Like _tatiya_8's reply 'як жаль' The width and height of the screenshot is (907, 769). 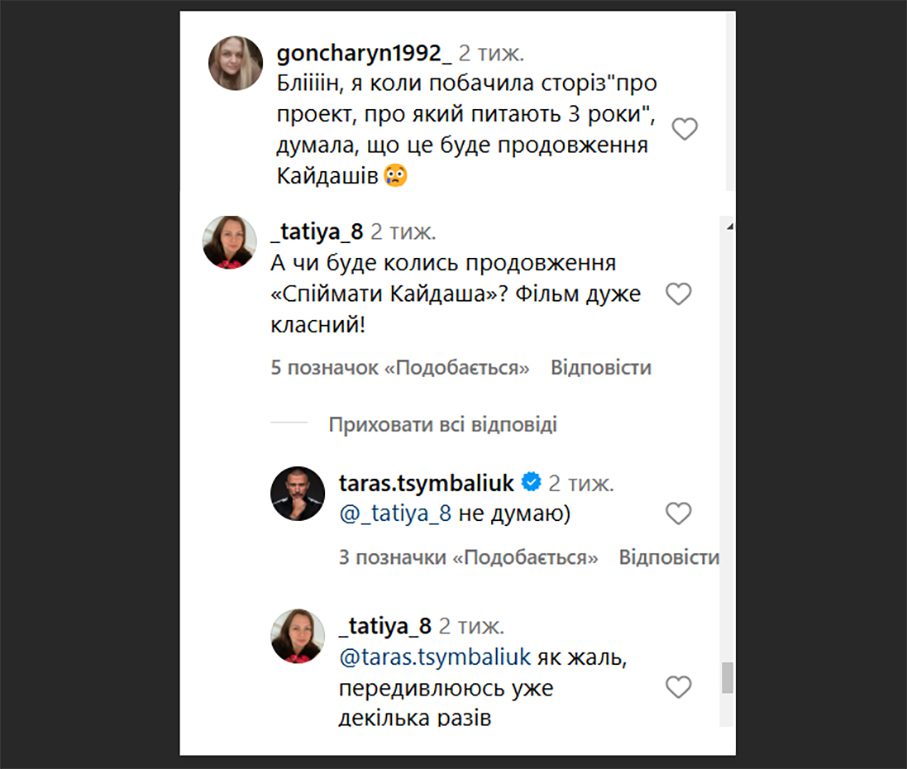pyautogui.click(x=679, y=687)
